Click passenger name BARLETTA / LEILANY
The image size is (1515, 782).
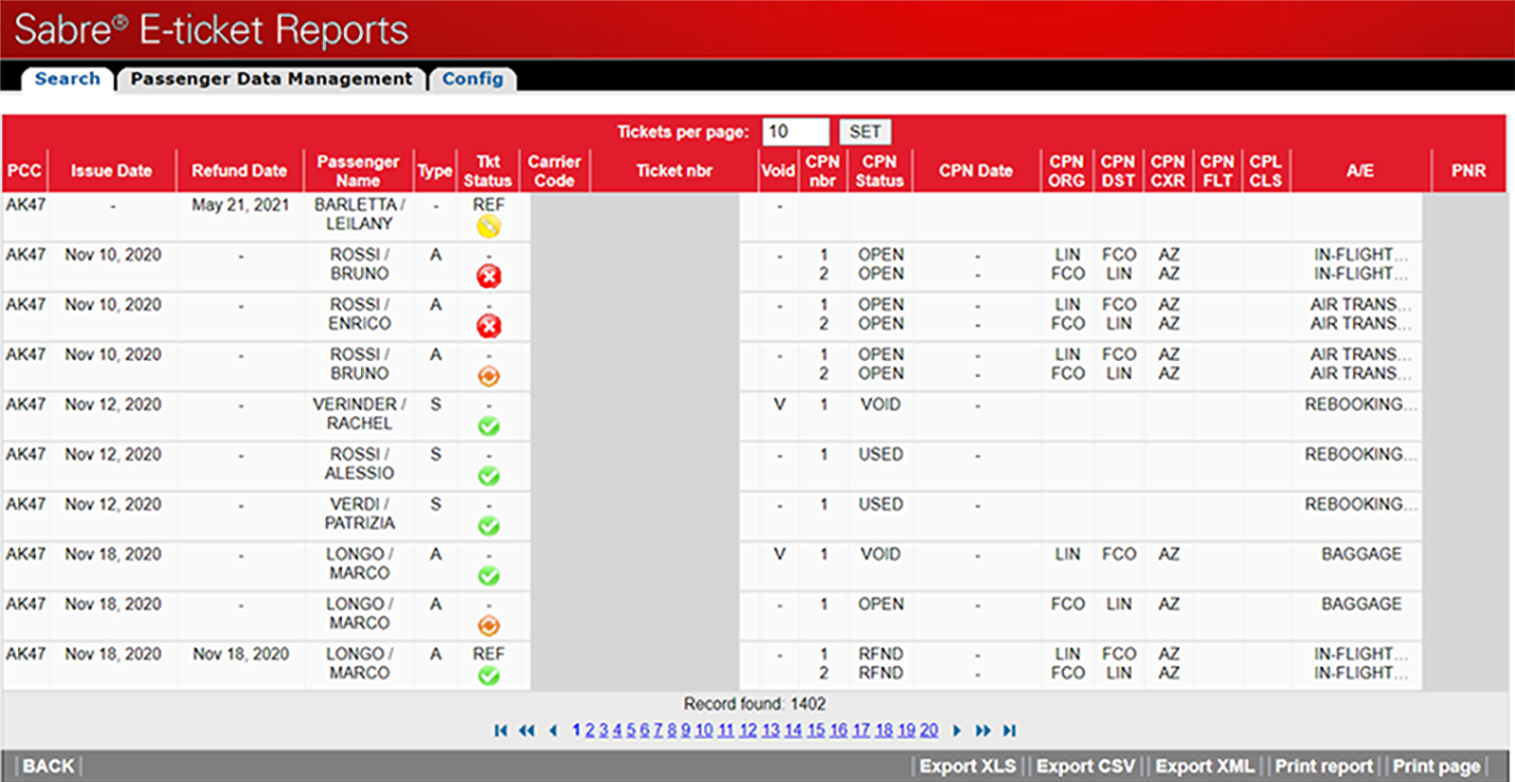[x=358, y=214]
